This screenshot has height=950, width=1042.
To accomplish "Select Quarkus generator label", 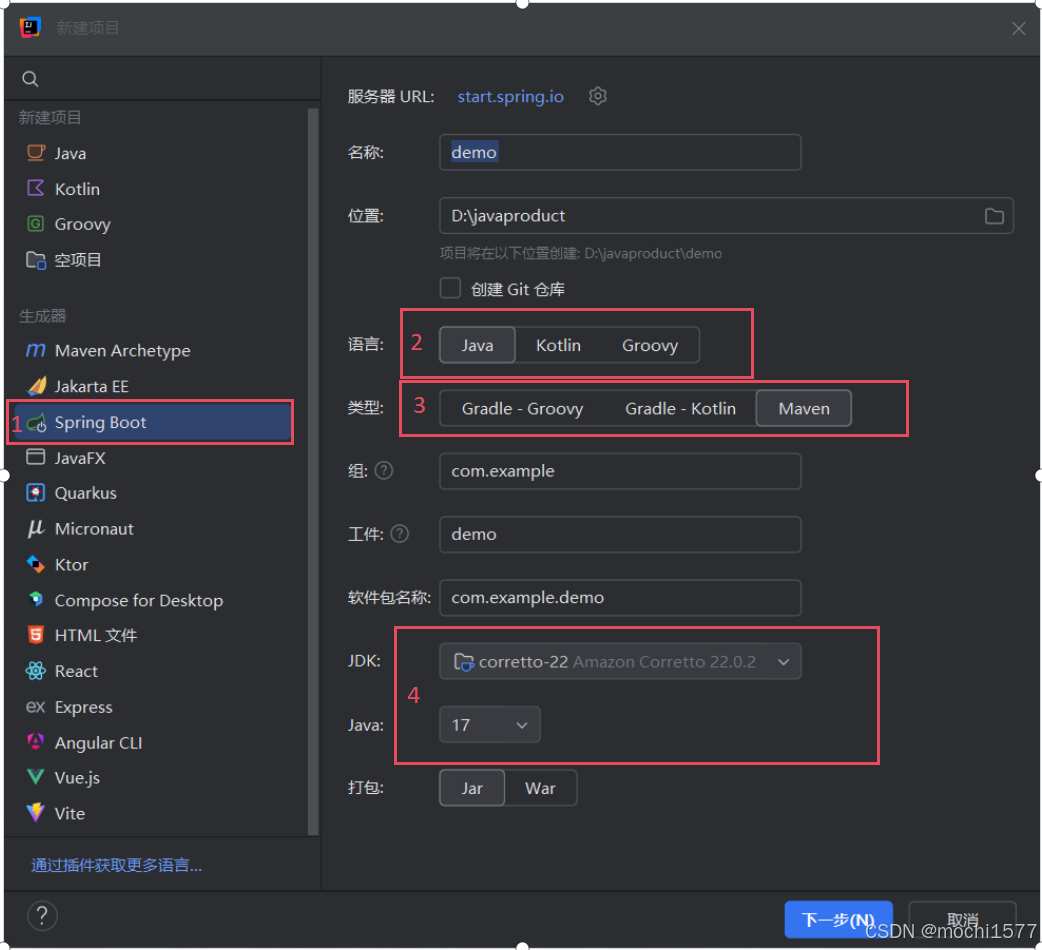I will (x=85, y=493).
